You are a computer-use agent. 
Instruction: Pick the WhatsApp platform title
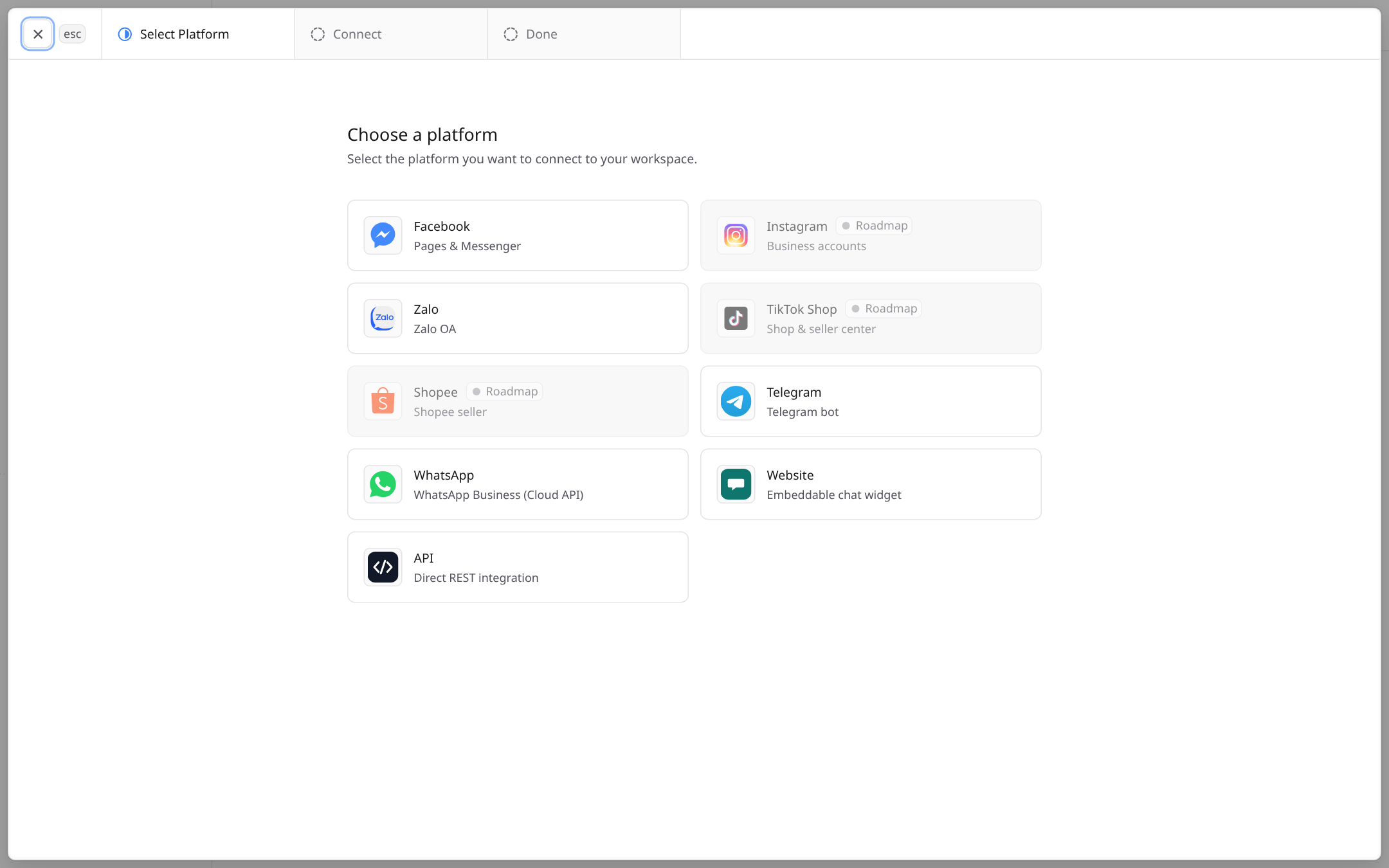pos(444,475)
